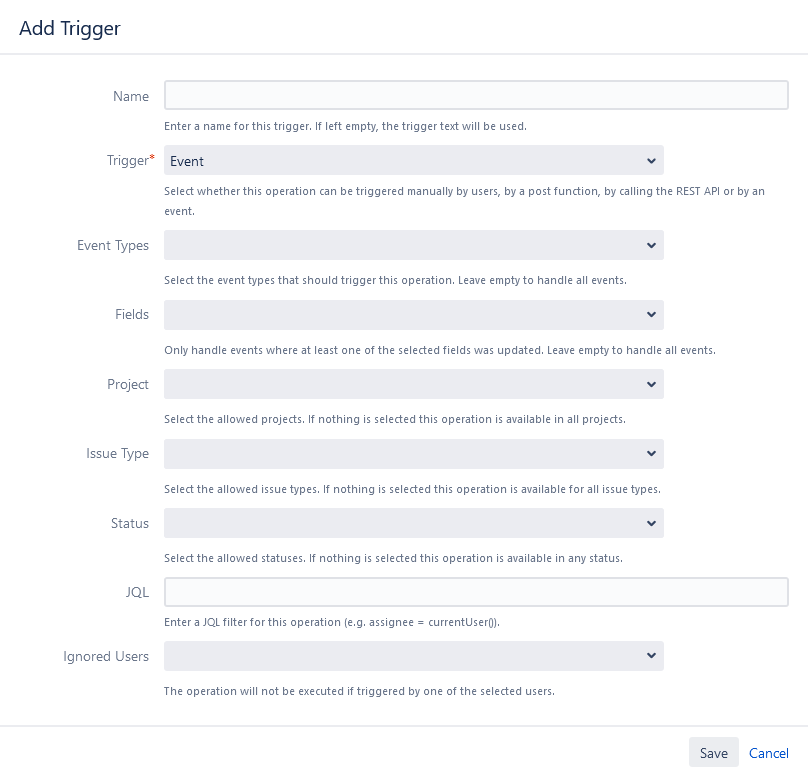This screenshot has width=808, height=775.
Task: Click the Name text input field
Action: click(476, 95)
